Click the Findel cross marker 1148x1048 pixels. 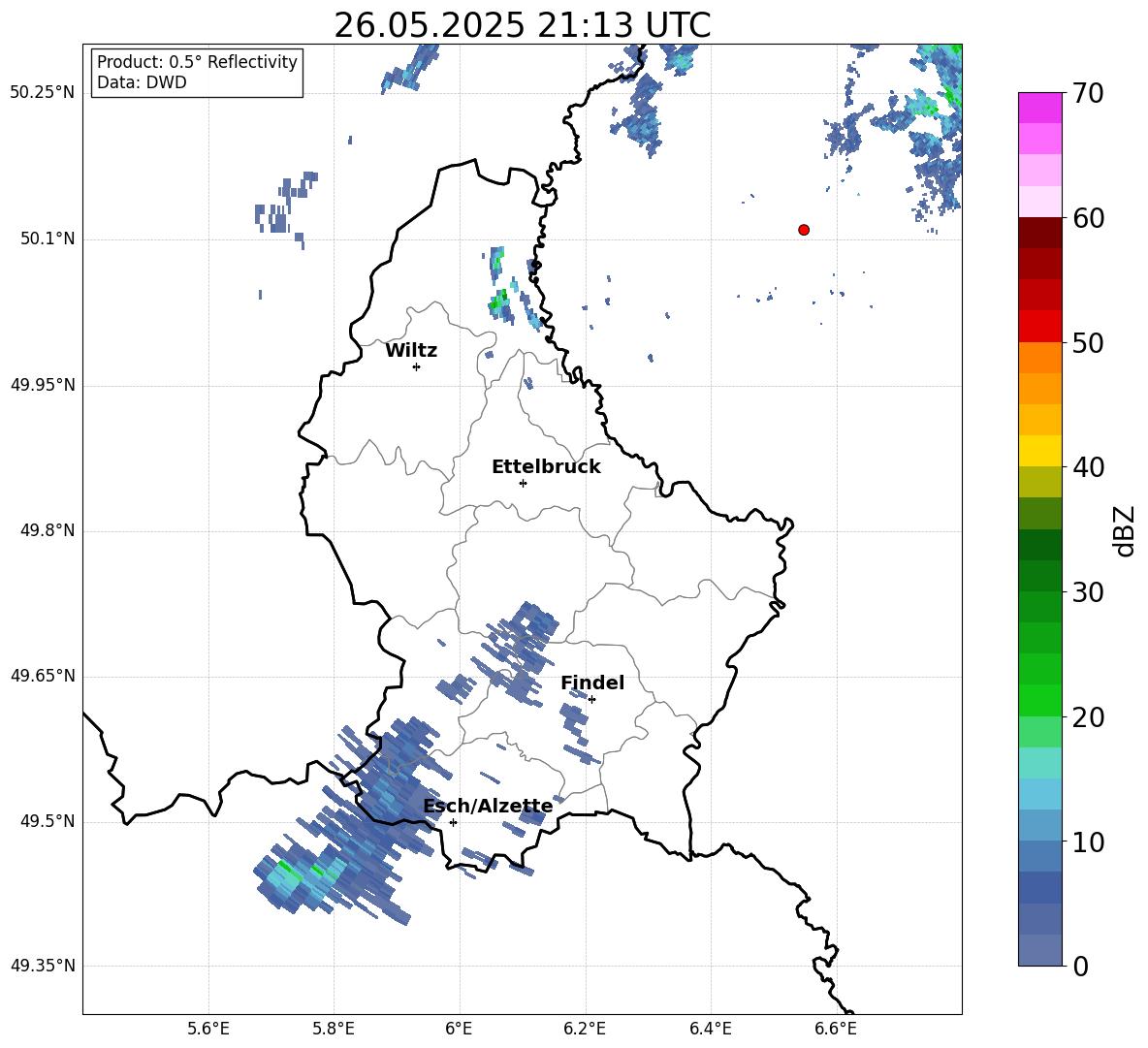click(592, 699)
